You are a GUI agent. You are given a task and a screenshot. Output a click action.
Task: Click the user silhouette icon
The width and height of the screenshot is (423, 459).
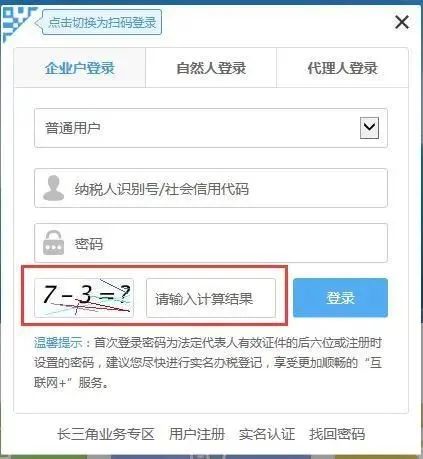tap(54, 188)
